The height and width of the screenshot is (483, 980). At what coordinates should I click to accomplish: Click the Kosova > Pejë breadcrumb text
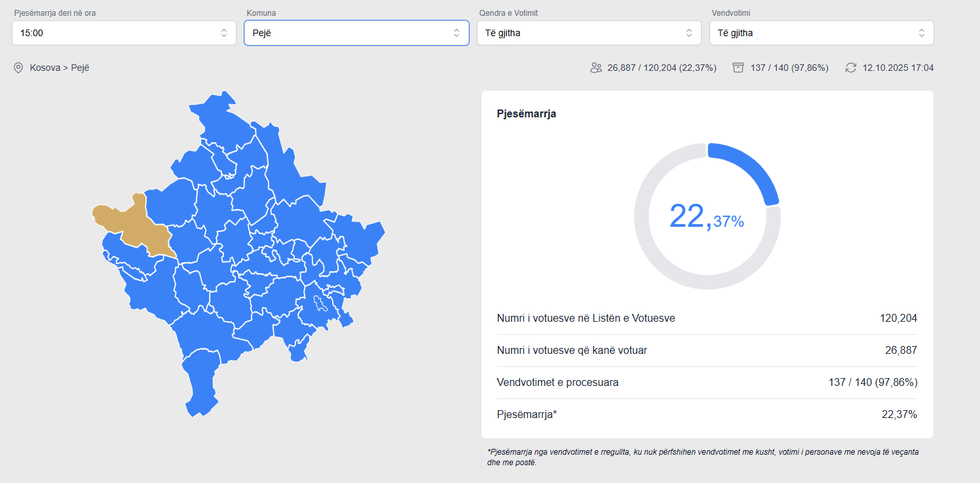(x=60, y=68)
